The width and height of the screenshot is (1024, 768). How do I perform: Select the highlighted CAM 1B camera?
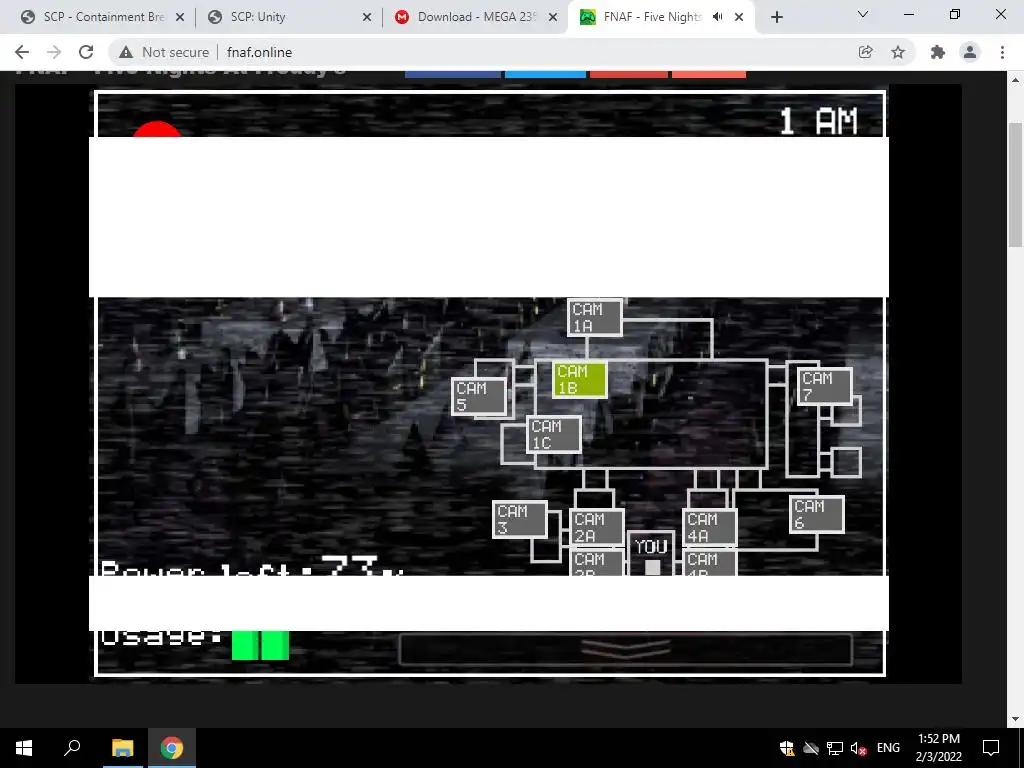[x=580, y=379]
